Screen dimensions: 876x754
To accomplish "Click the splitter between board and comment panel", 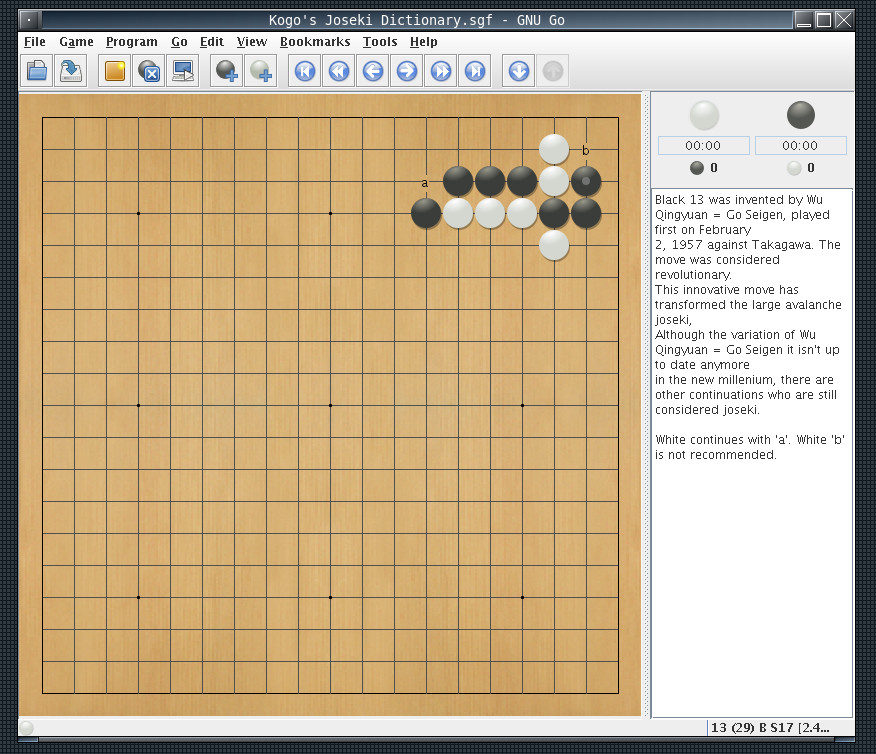I will tap(646, 405).
